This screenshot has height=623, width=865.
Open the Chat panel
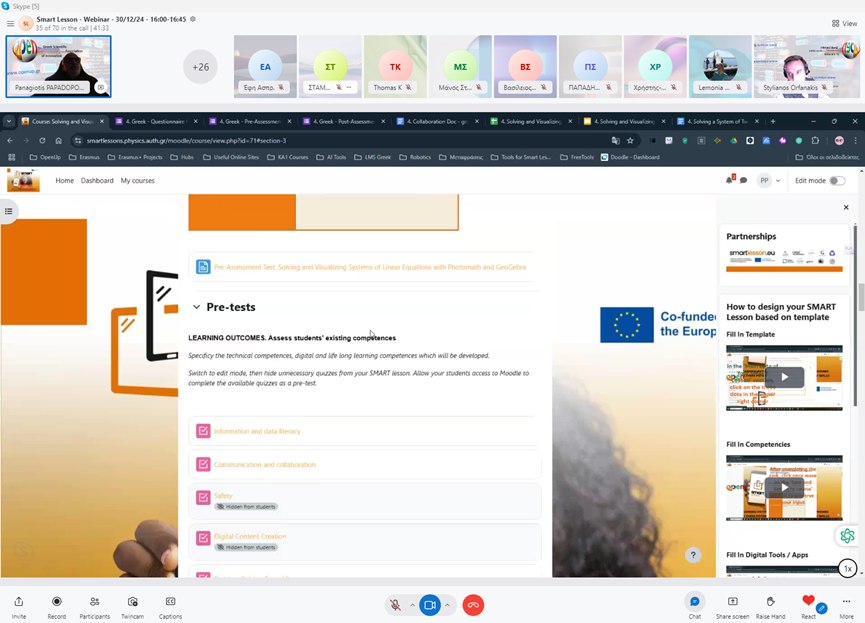[x=695, y=602]
